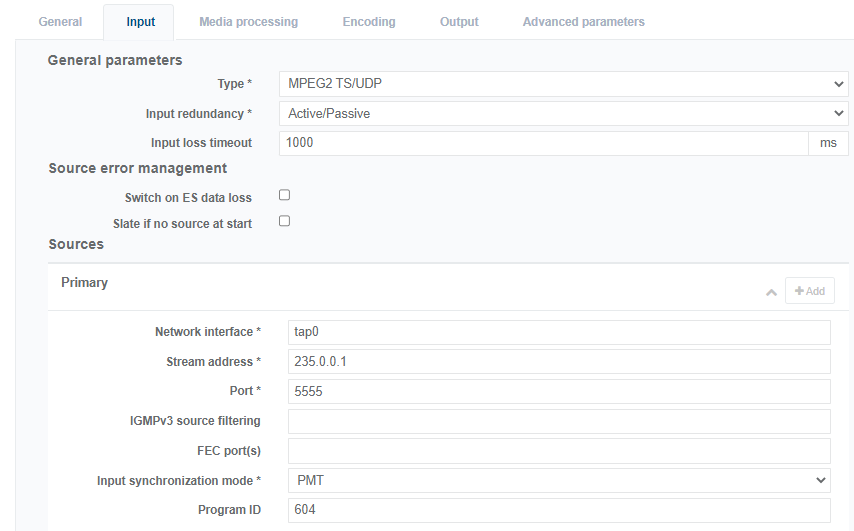The height and width of the screenshot is (531, 854).
Task: Switch to the General tab
Action: tap(60, 22)
